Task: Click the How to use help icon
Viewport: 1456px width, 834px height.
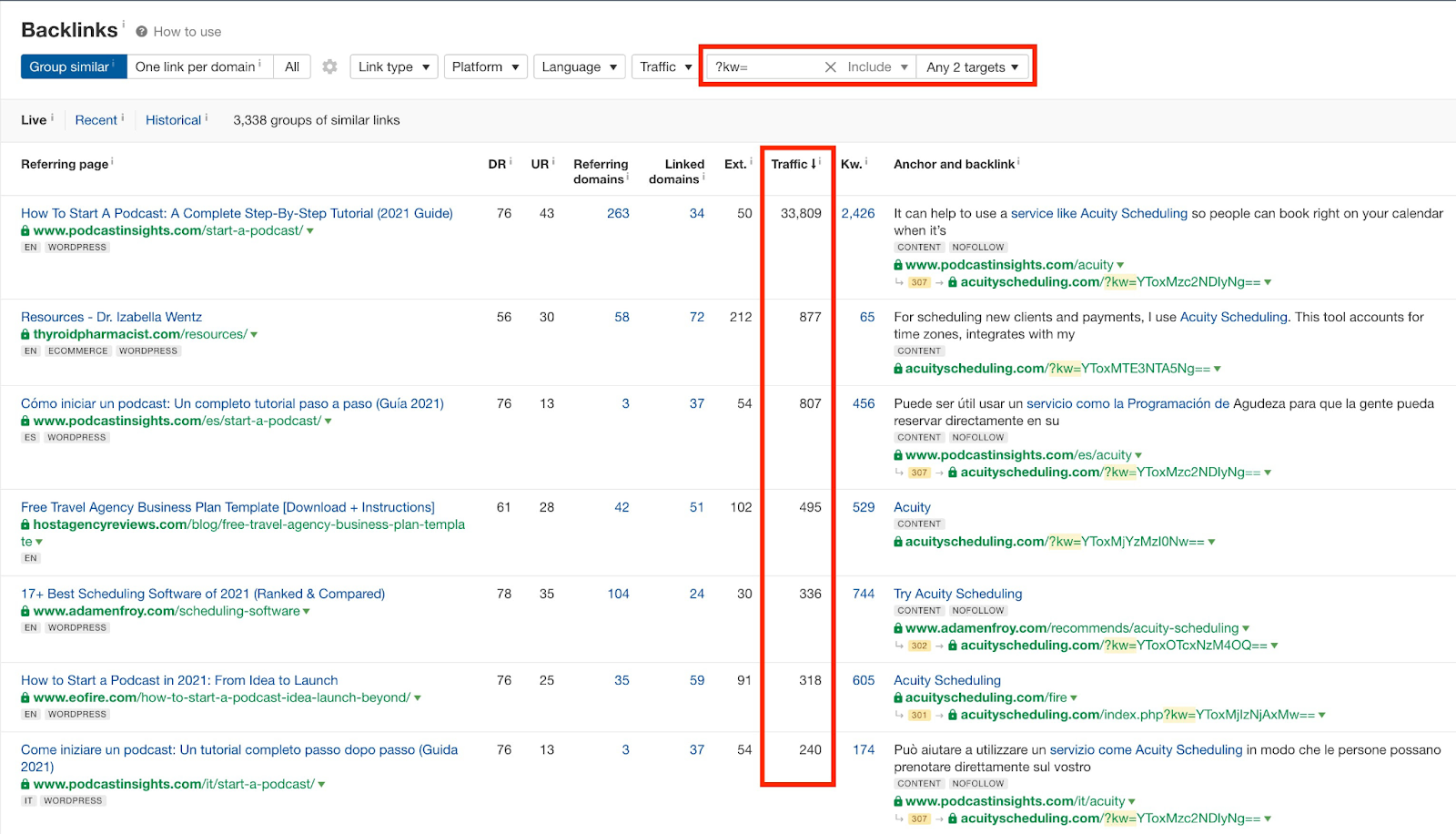Action: (x=142, y=32)
